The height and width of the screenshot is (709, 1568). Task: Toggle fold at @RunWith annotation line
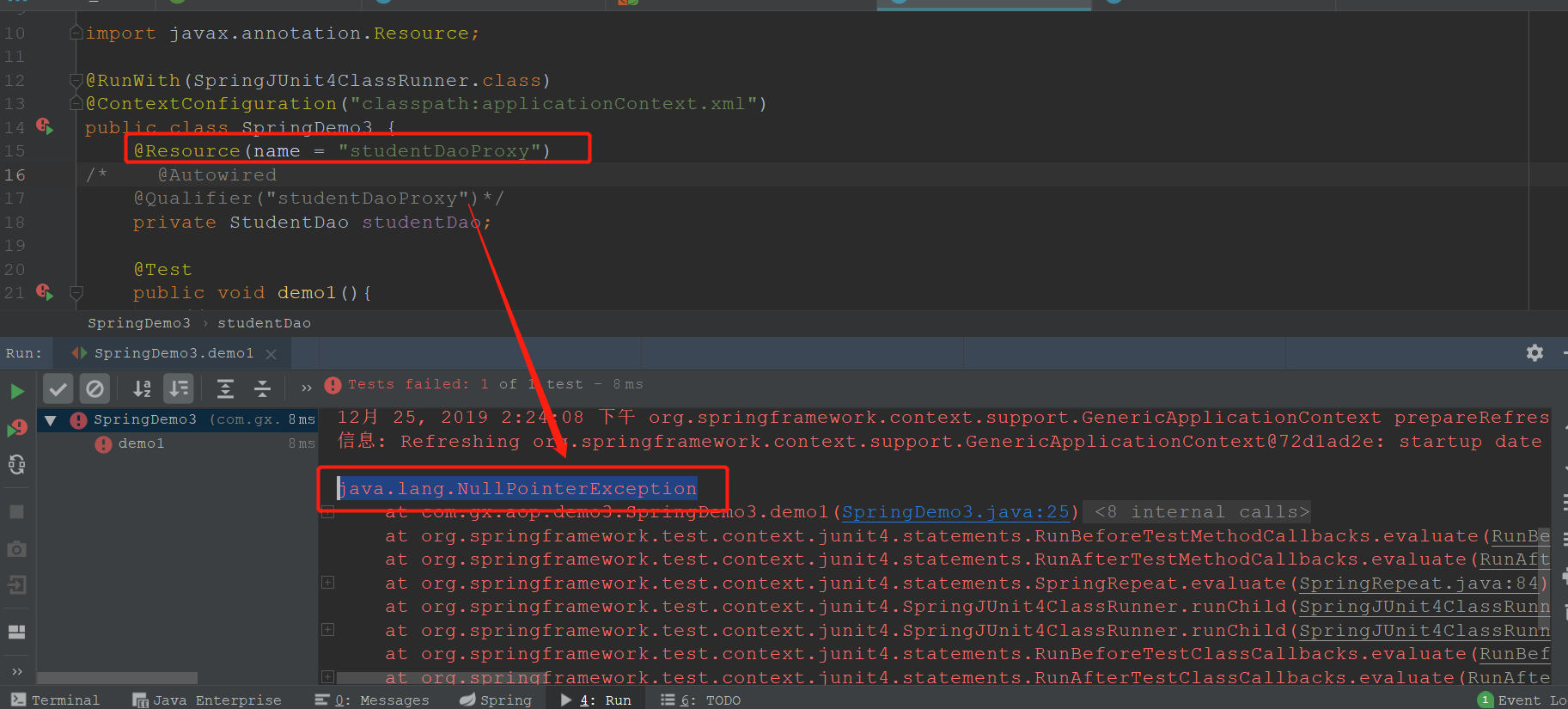pos(76,81)
